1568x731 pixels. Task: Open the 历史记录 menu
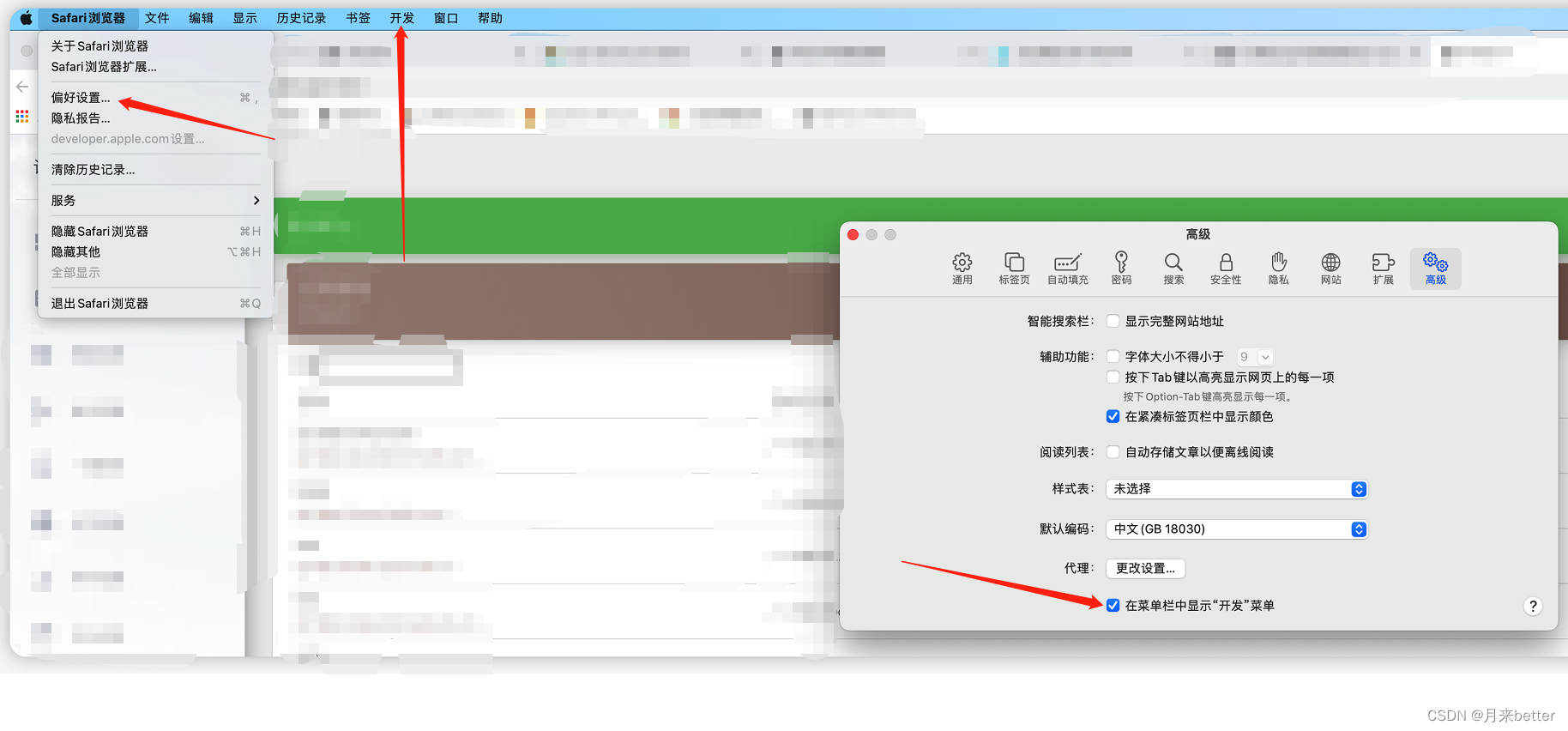coord(301,18)
